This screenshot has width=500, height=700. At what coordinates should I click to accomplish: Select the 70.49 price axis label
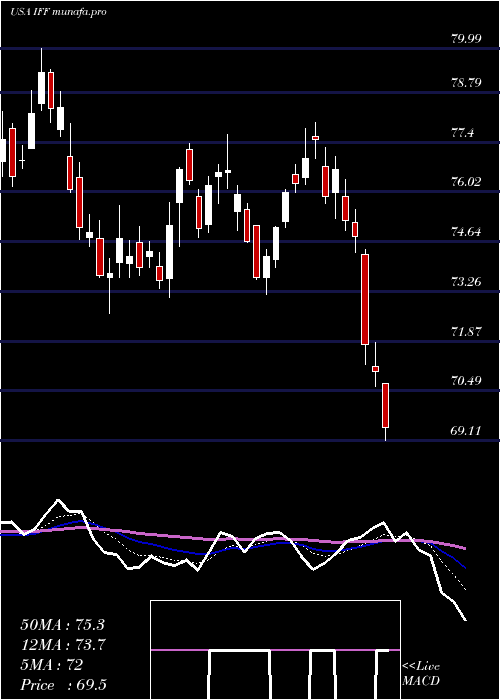[x=466, y=381]
